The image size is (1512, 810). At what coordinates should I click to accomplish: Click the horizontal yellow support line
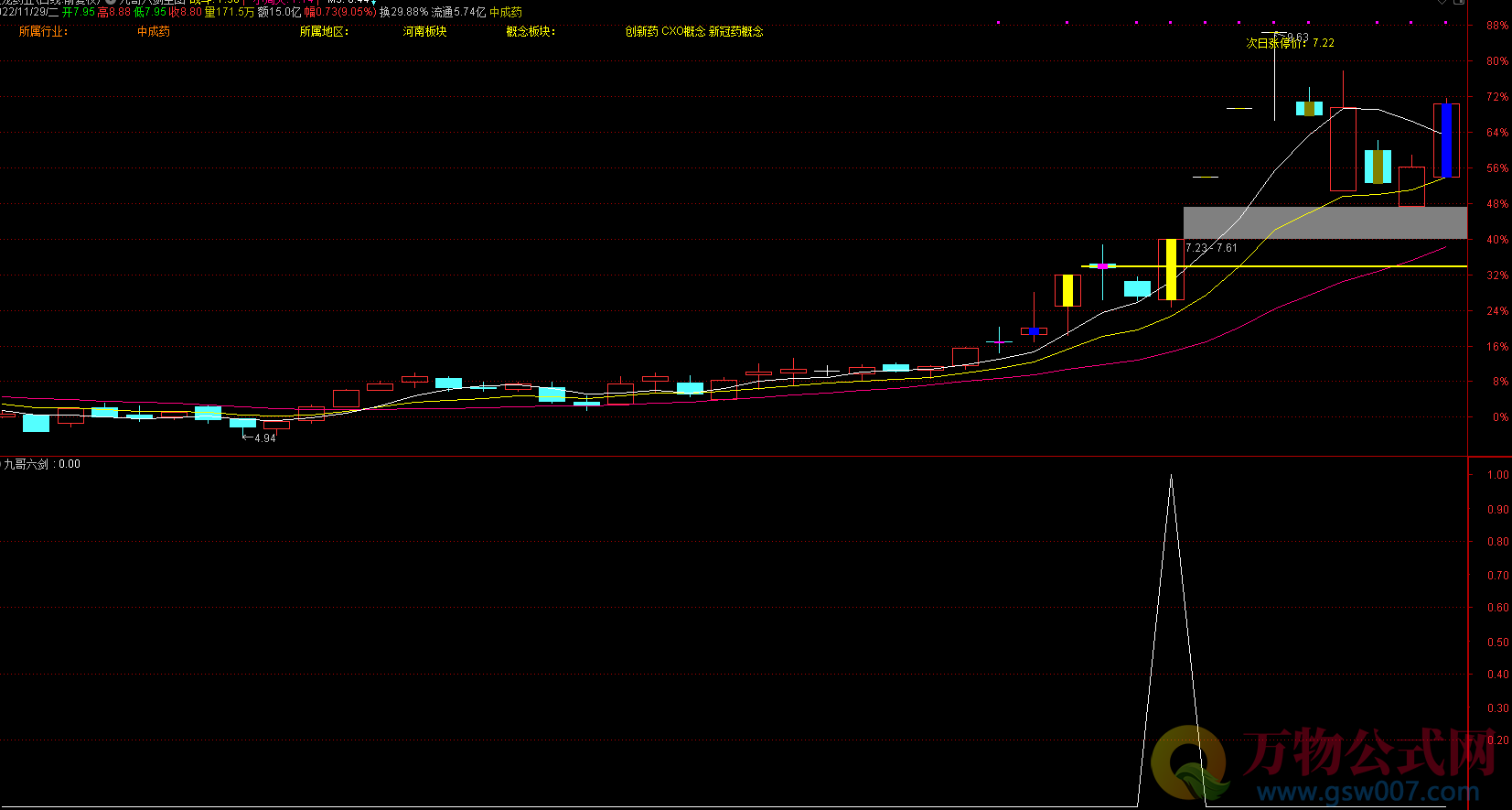point(1273,266)
